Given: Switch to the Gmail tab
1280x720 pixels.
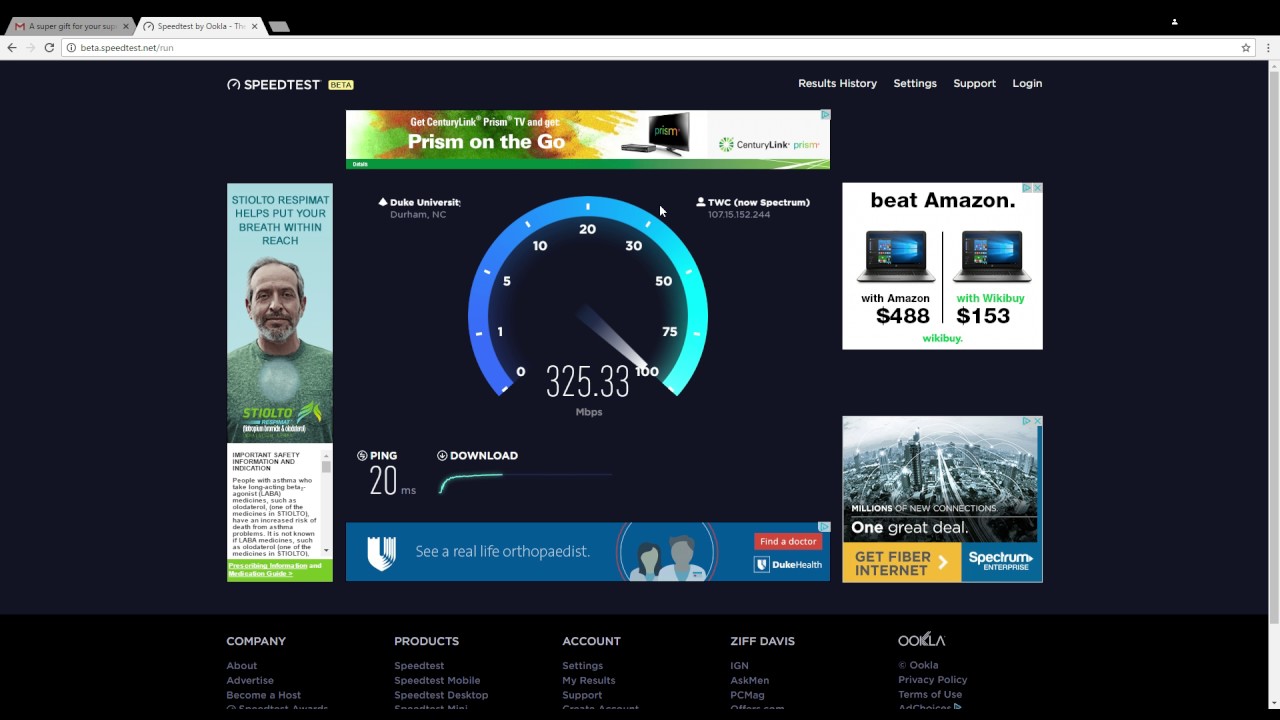Looking at the screenshot, I should pos(70,25).
